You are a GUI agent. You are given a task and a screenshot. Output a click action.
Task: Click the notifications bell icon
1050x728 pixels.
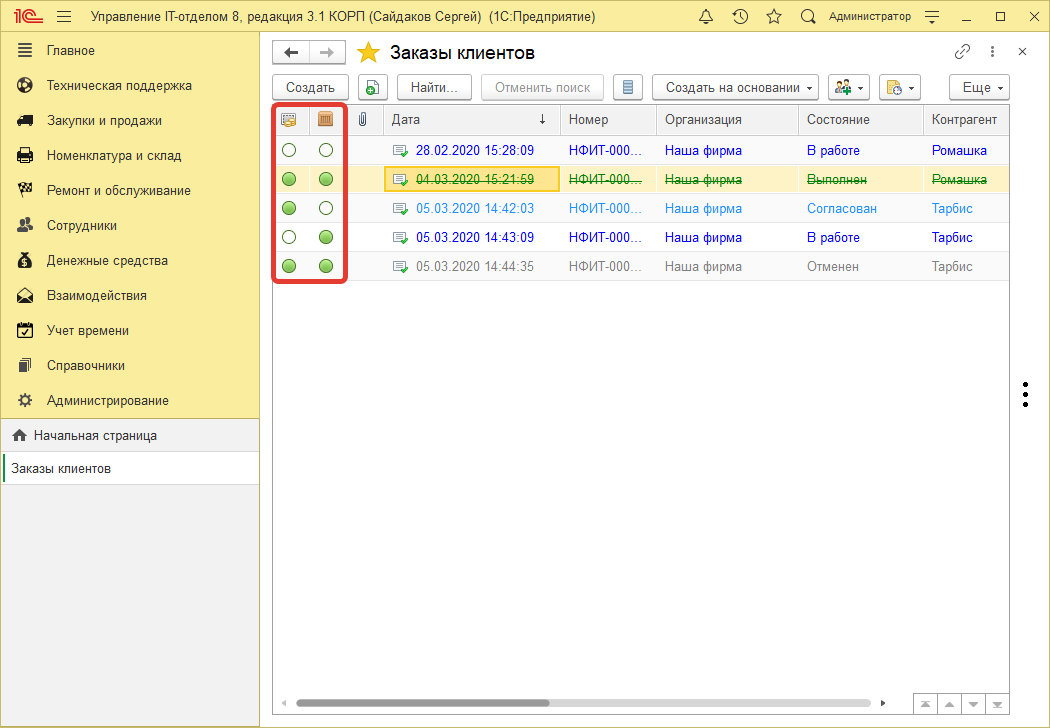coord(706,17)
